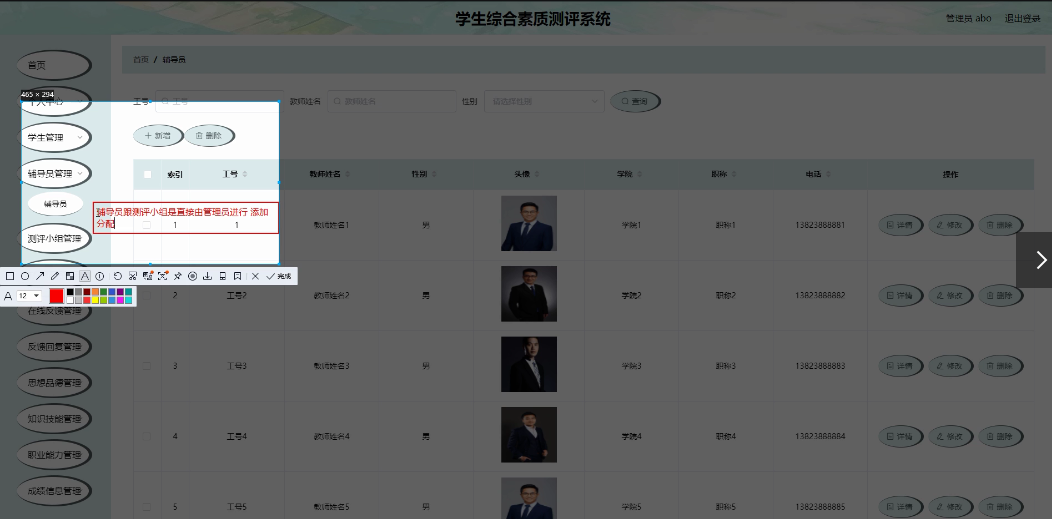Sort table by 职称 column
The height and width of the screenshot is (519, 1052).
(735, 174)
